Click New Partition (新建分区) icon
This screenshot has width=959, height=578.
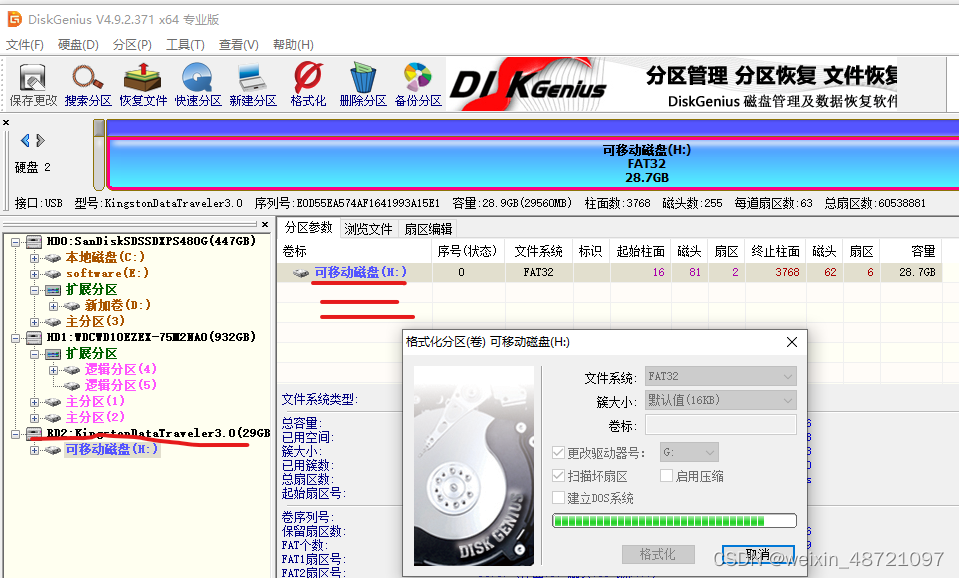coord(253,85)
